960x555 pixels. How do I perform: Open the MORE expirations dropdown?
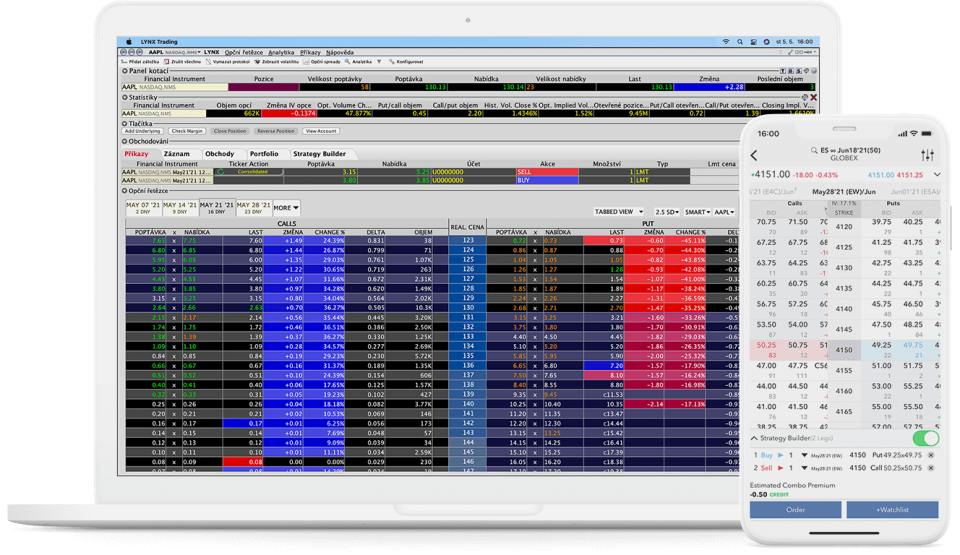click(286, 208)
